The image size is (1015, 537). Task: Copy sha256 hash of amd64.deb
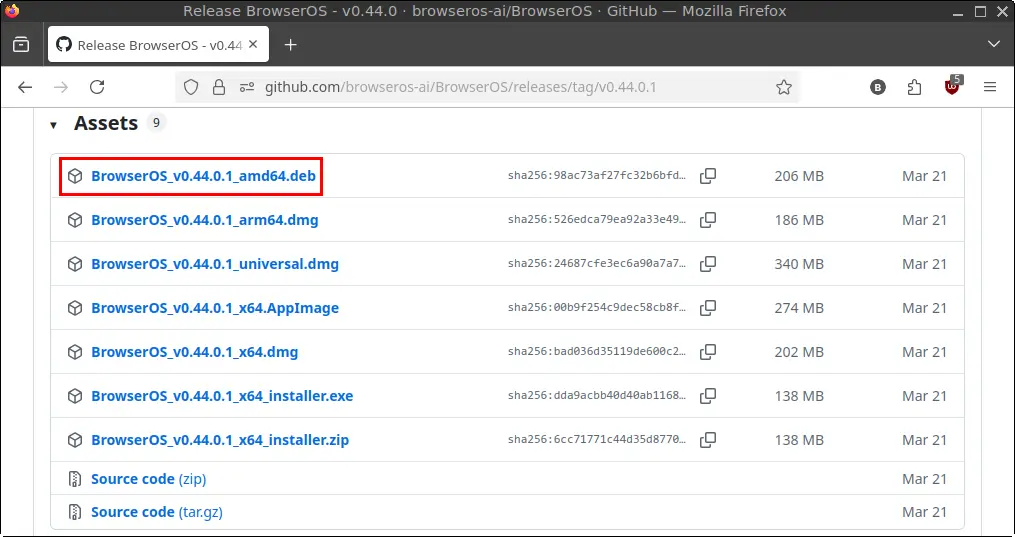pos(708,176)
